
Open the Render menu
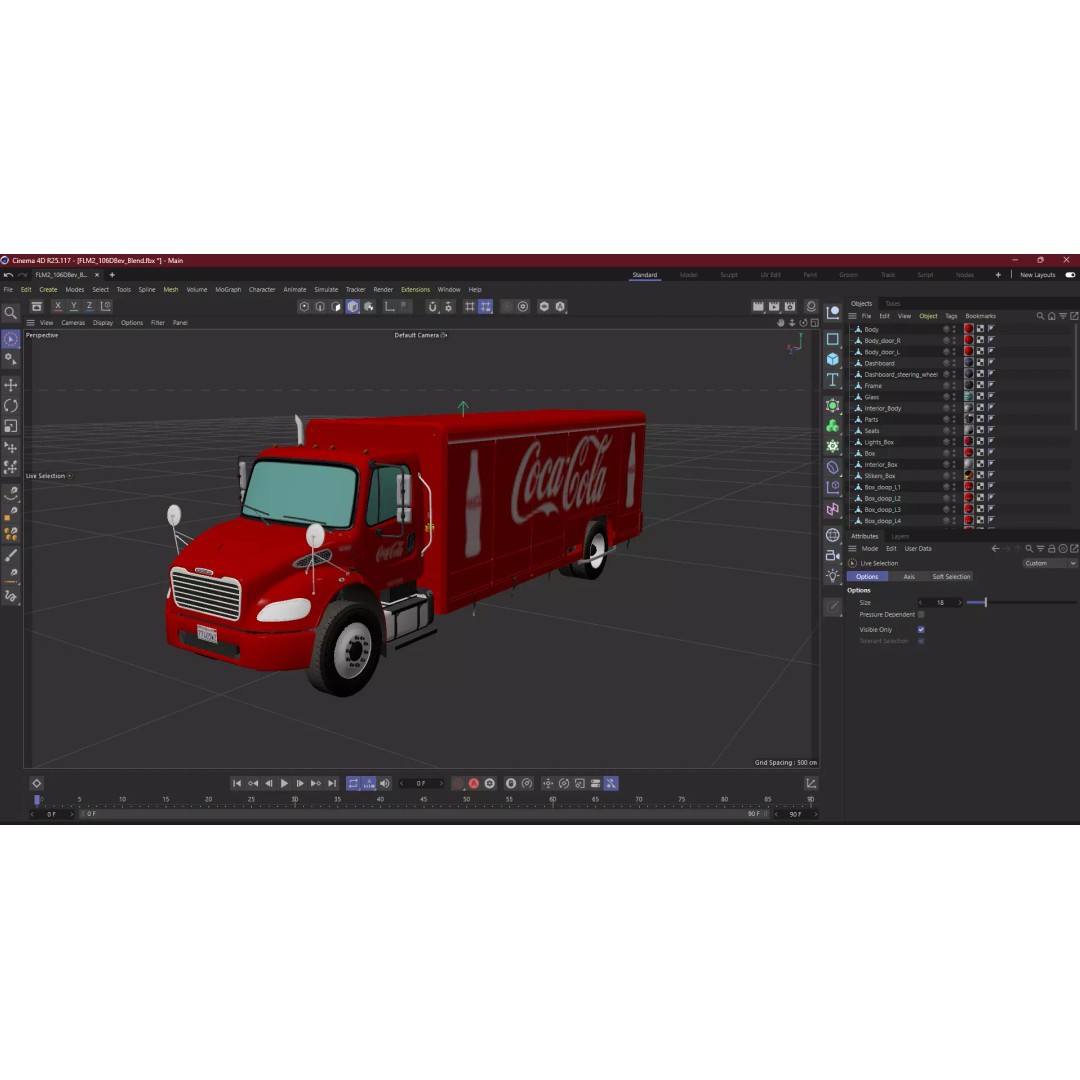click(383, 289)
